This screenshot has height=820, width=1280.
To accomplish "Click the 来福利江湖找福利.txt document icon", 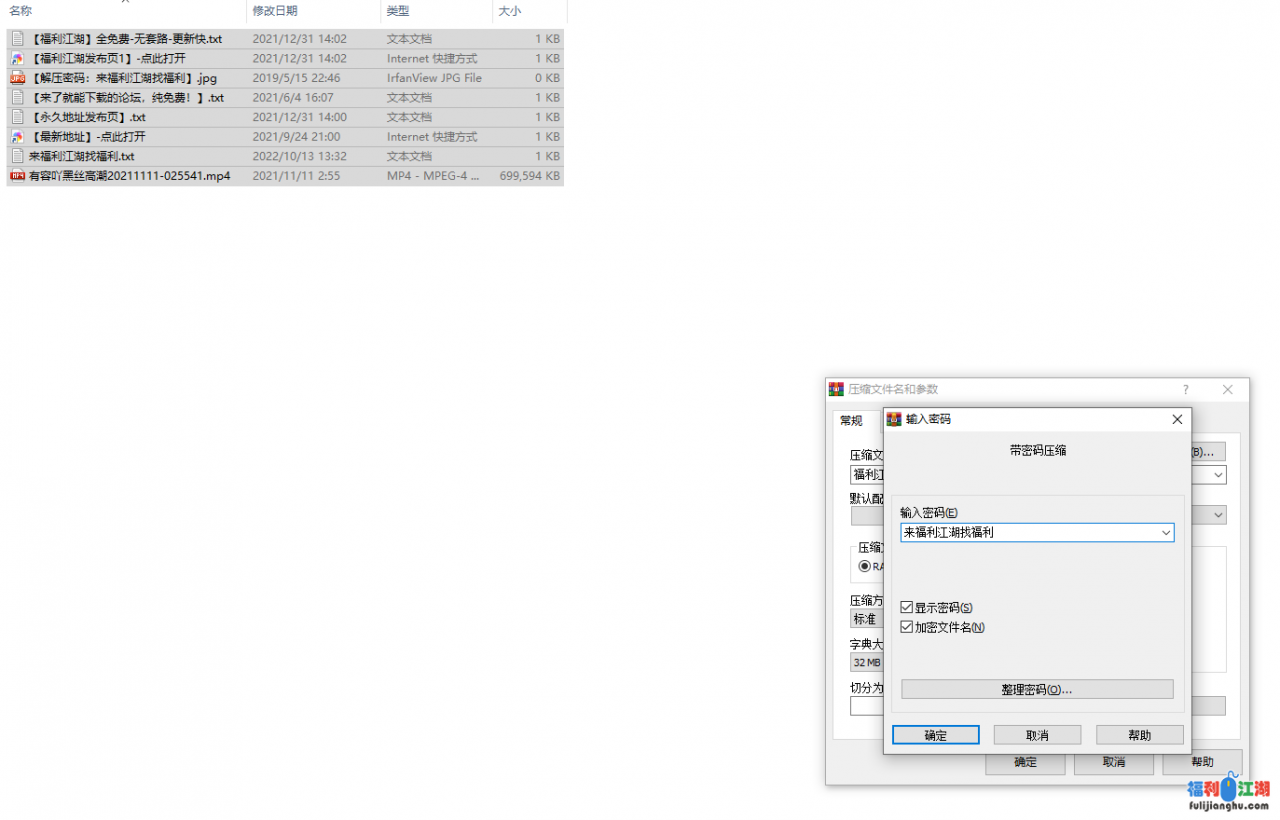I will pos(17,156).
